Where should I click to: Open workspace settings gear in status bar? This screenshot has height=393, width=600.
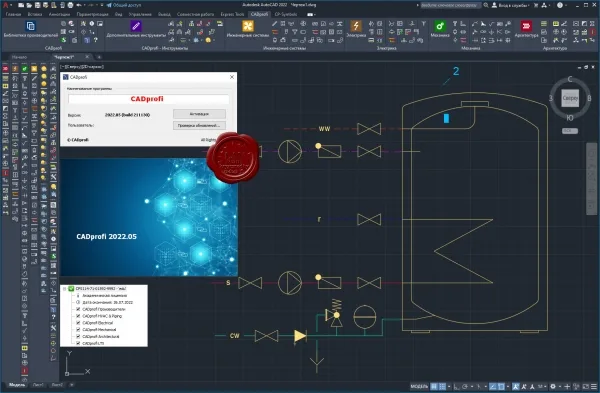tap(553, 386)
